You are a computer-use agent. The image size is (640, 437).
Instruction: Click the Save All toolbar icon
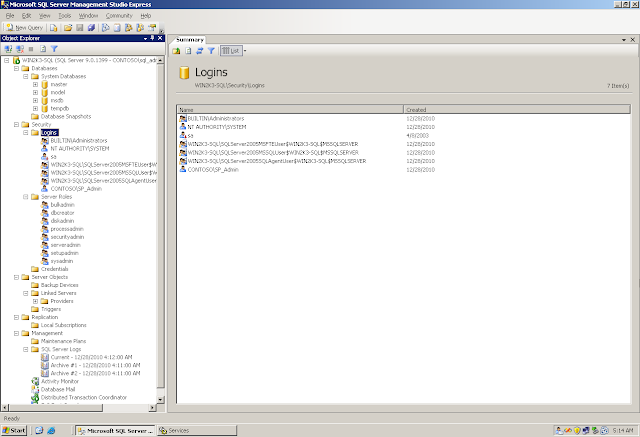(91, 28)
